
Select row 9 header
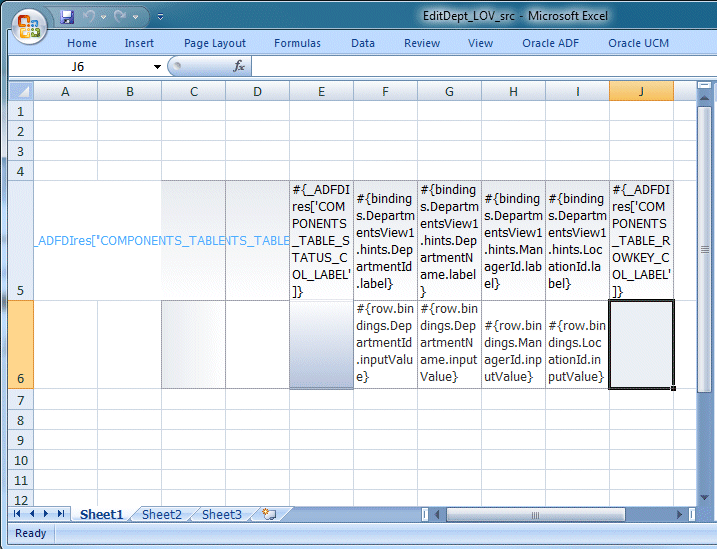click(21, 440)
